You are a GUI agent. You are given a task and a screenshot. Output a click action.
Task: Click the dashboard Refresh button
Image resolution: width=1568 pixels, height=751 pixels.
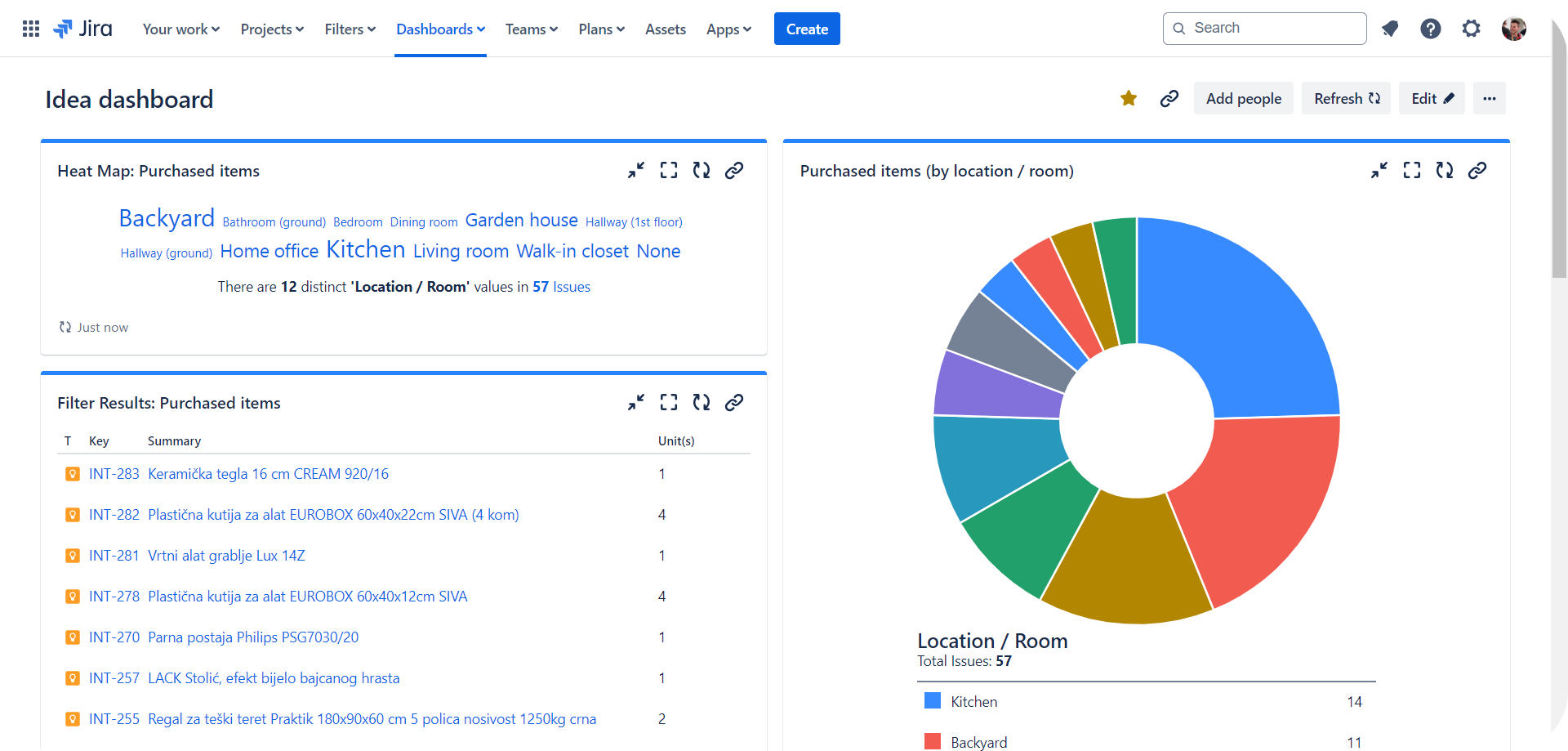[x=1347, y=98]
